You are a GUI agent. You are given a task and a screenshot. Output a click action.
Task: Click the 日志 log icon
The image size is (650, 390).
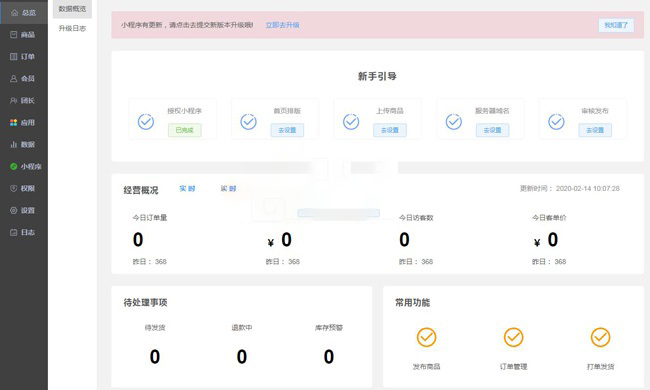pyautogui.click(x=14, y=233)
